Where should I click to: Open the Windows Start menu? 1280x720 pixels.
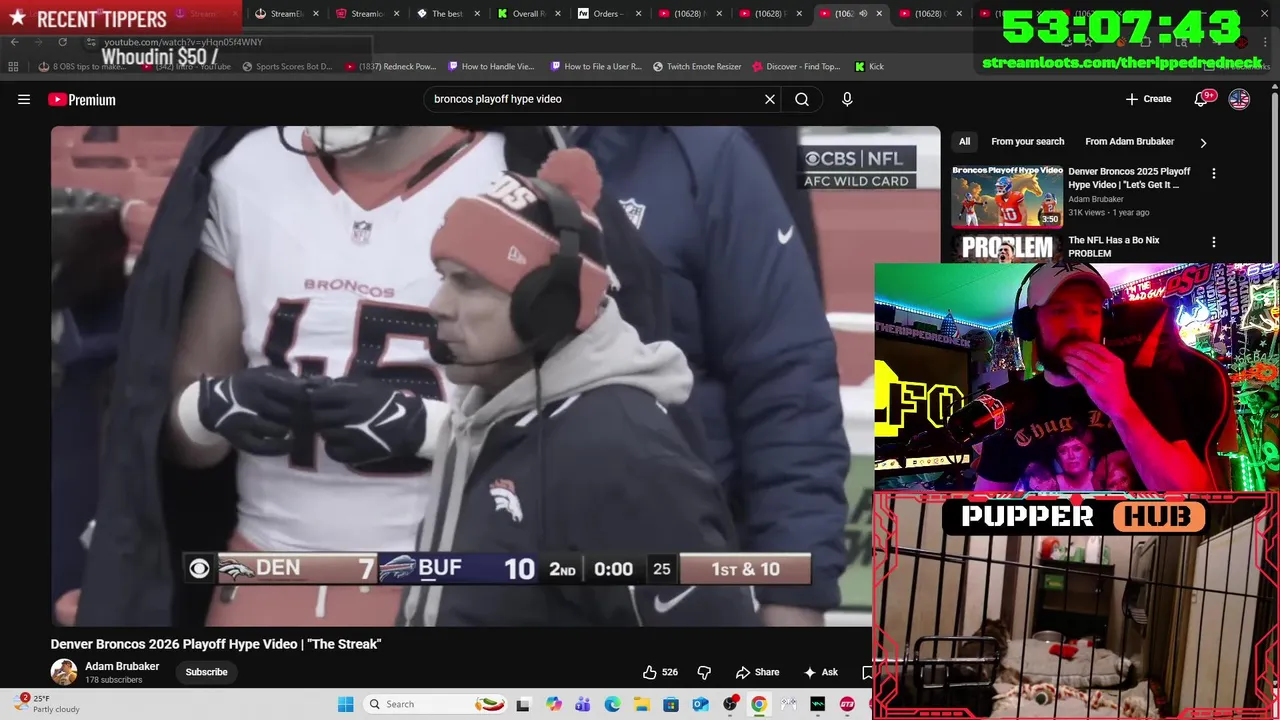345,704
